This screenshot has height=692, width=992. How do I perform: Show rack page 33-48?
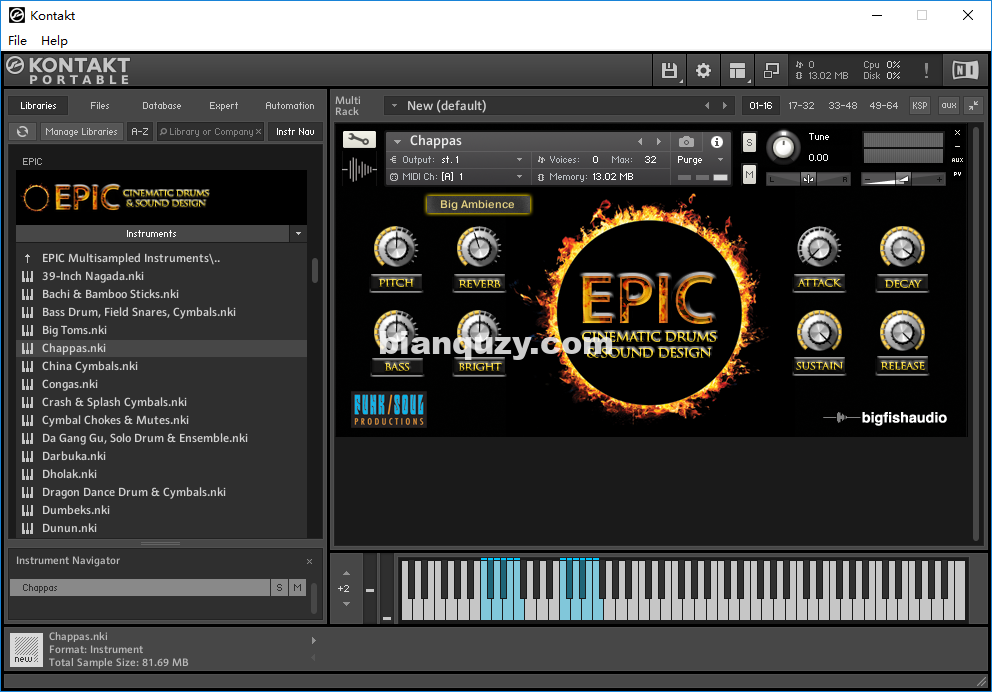[843, 106]
